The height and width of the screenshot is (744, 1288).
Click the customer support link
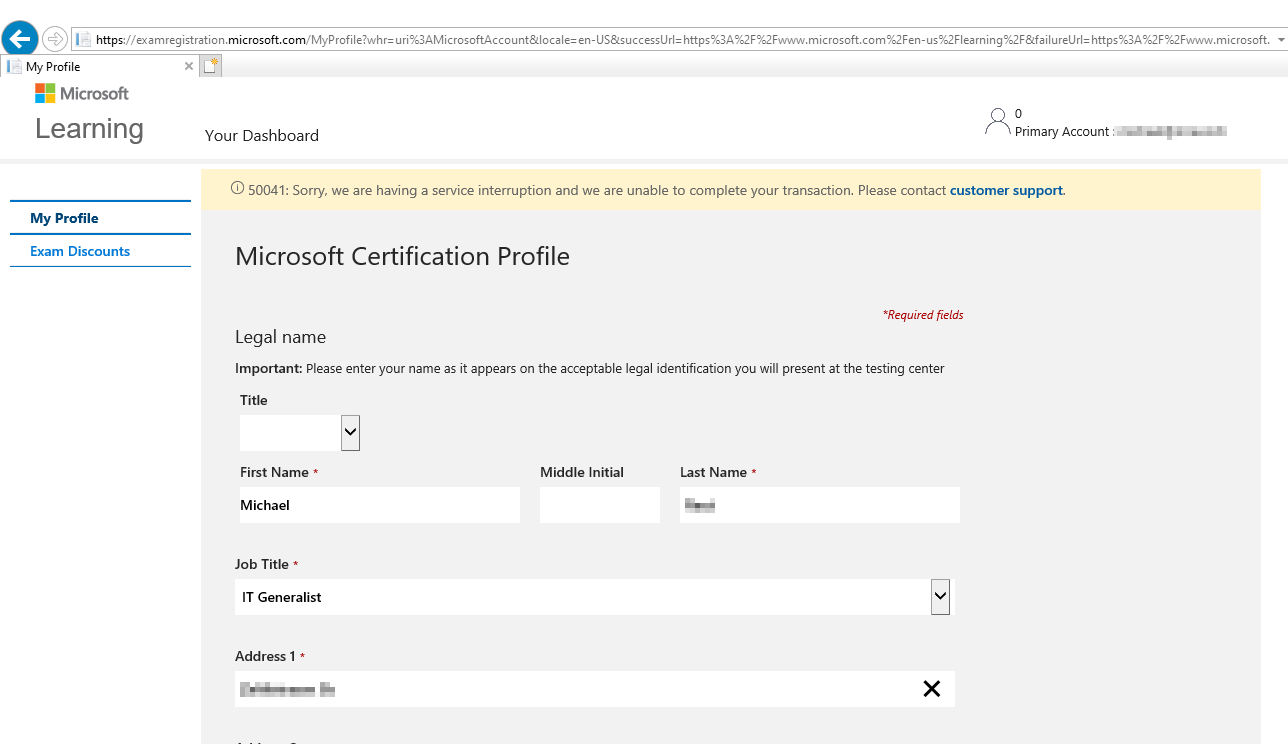1005,190
